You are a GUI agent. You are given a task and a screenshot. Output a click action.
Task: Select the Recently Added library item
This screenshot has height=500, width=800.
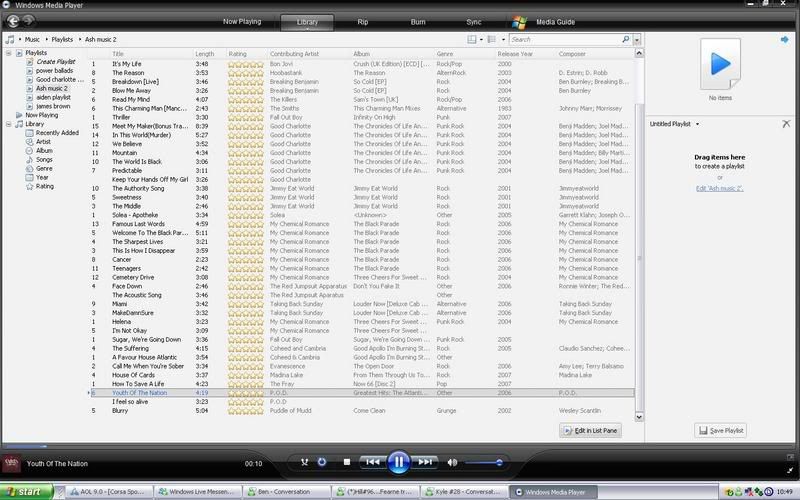57,133
